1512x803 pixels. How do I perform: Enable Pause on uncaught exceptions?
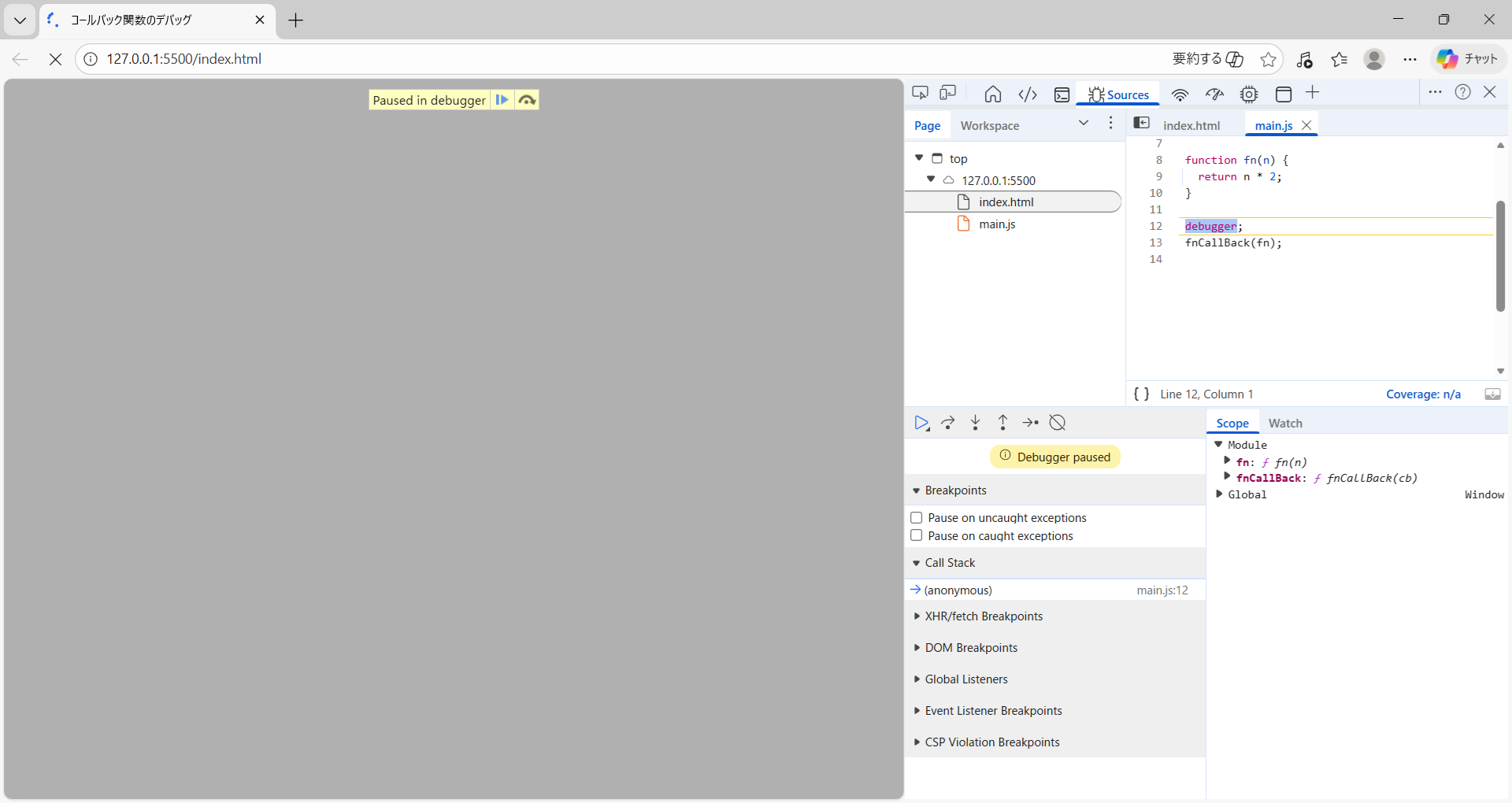tap(917, 518)
